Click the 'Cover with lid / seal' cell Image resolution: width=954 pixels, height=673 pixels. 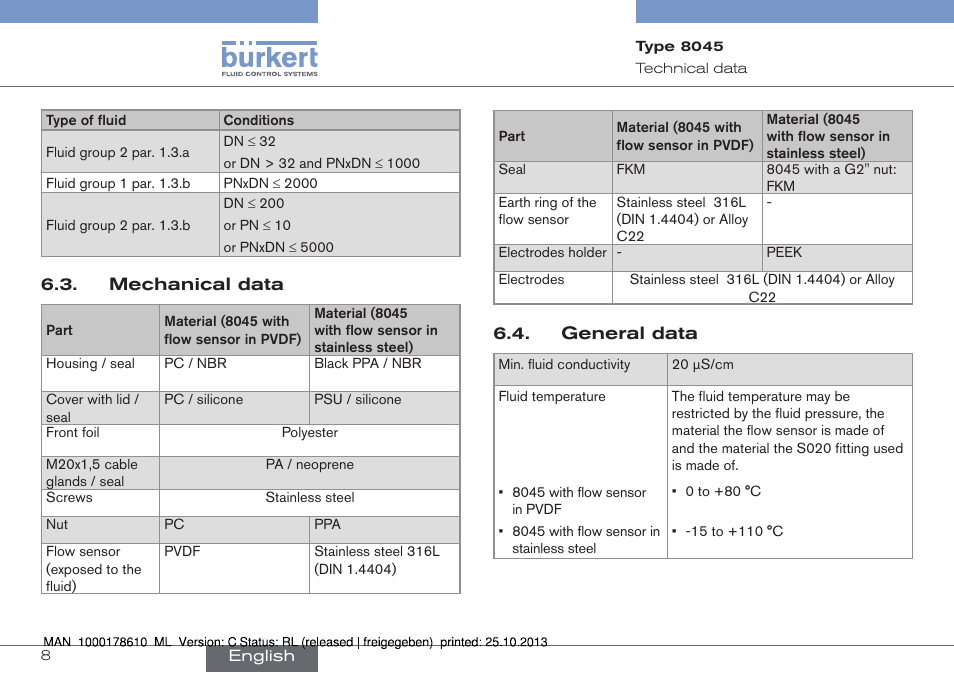pyautogui.click(x=100, y=408)
